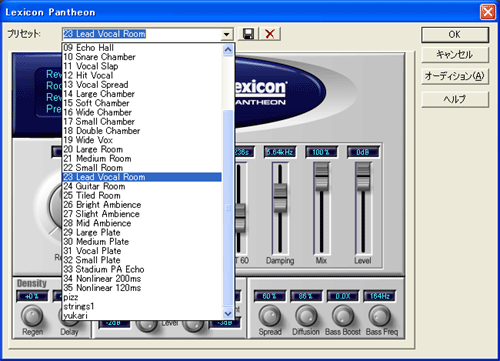
Task: Click the Mix slider handle
Action: (322, 176)
